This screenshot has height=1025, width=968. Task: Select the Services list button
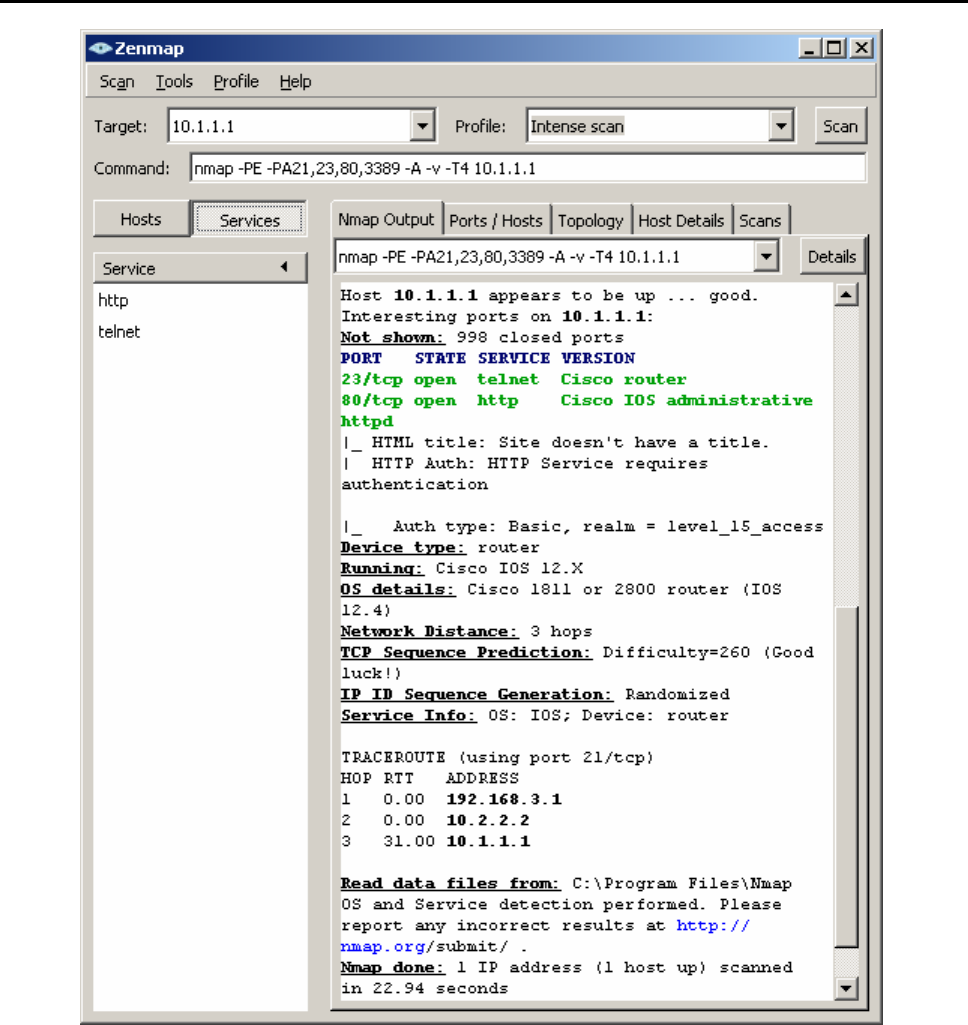(250, 220)
